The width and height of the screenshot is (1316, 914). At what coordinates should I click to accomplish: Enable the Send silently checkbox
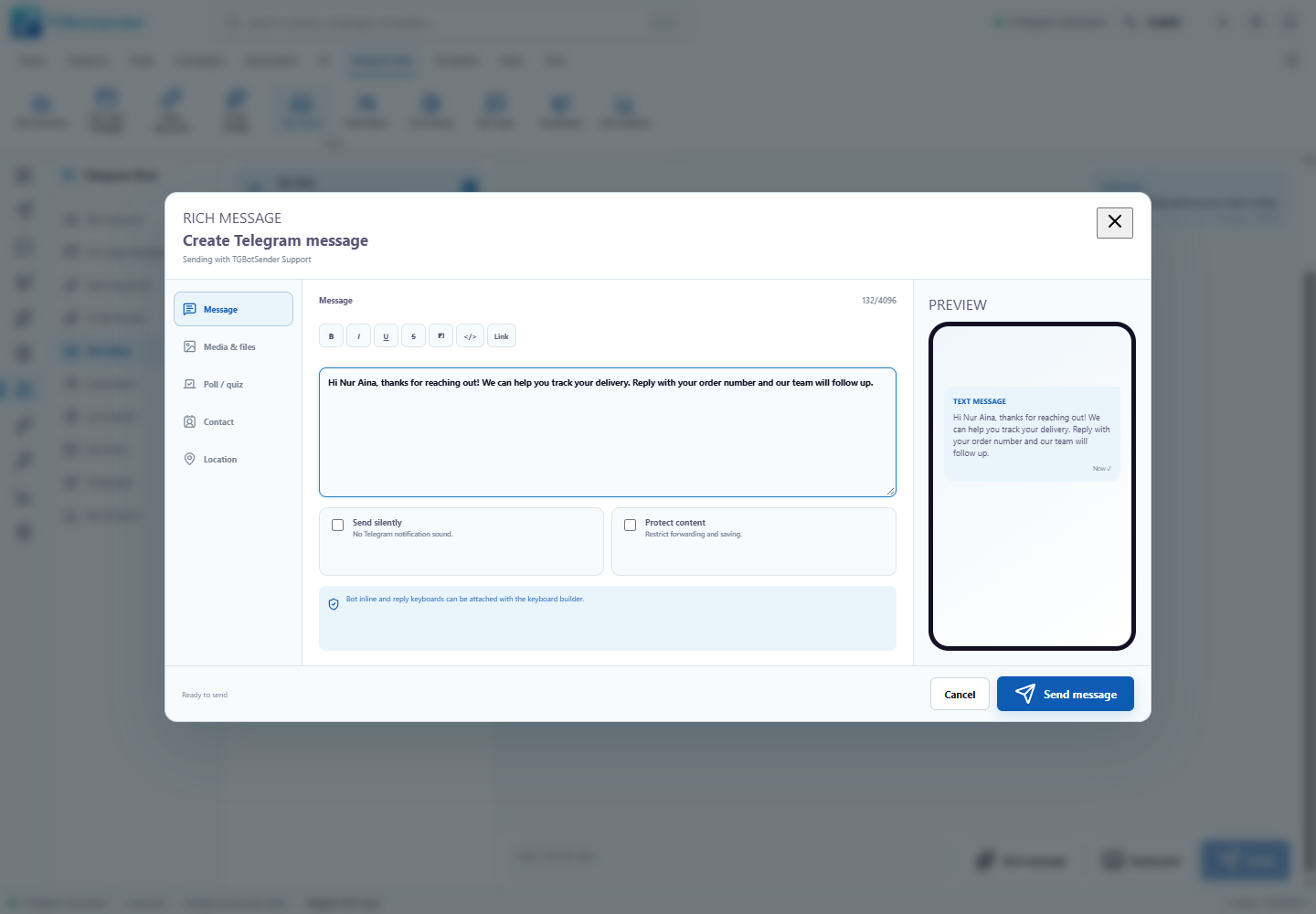(x=338, y=525)
